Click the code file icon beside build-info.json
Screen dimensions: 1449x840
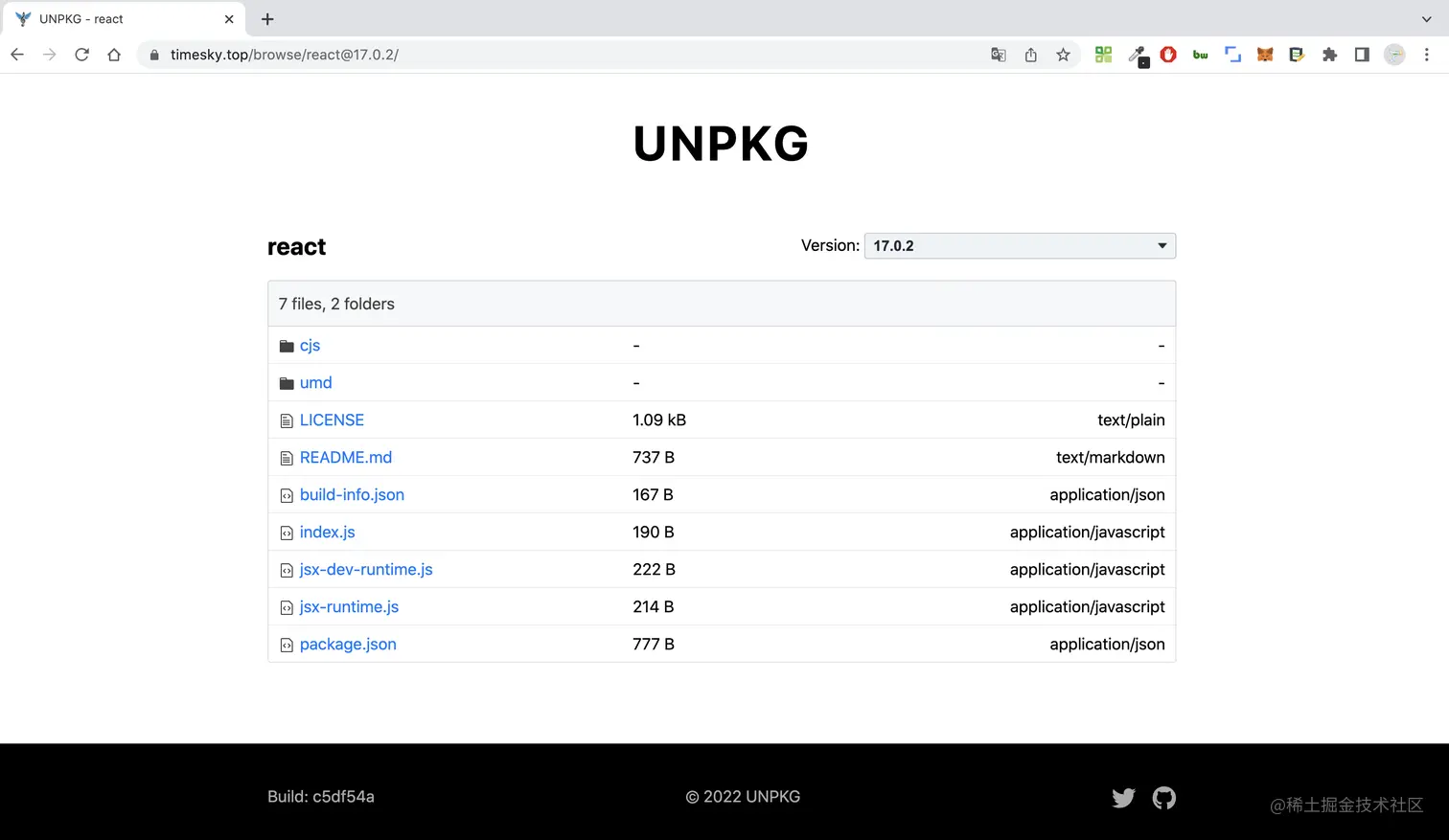pyautogui.click(x=287, y=495)
